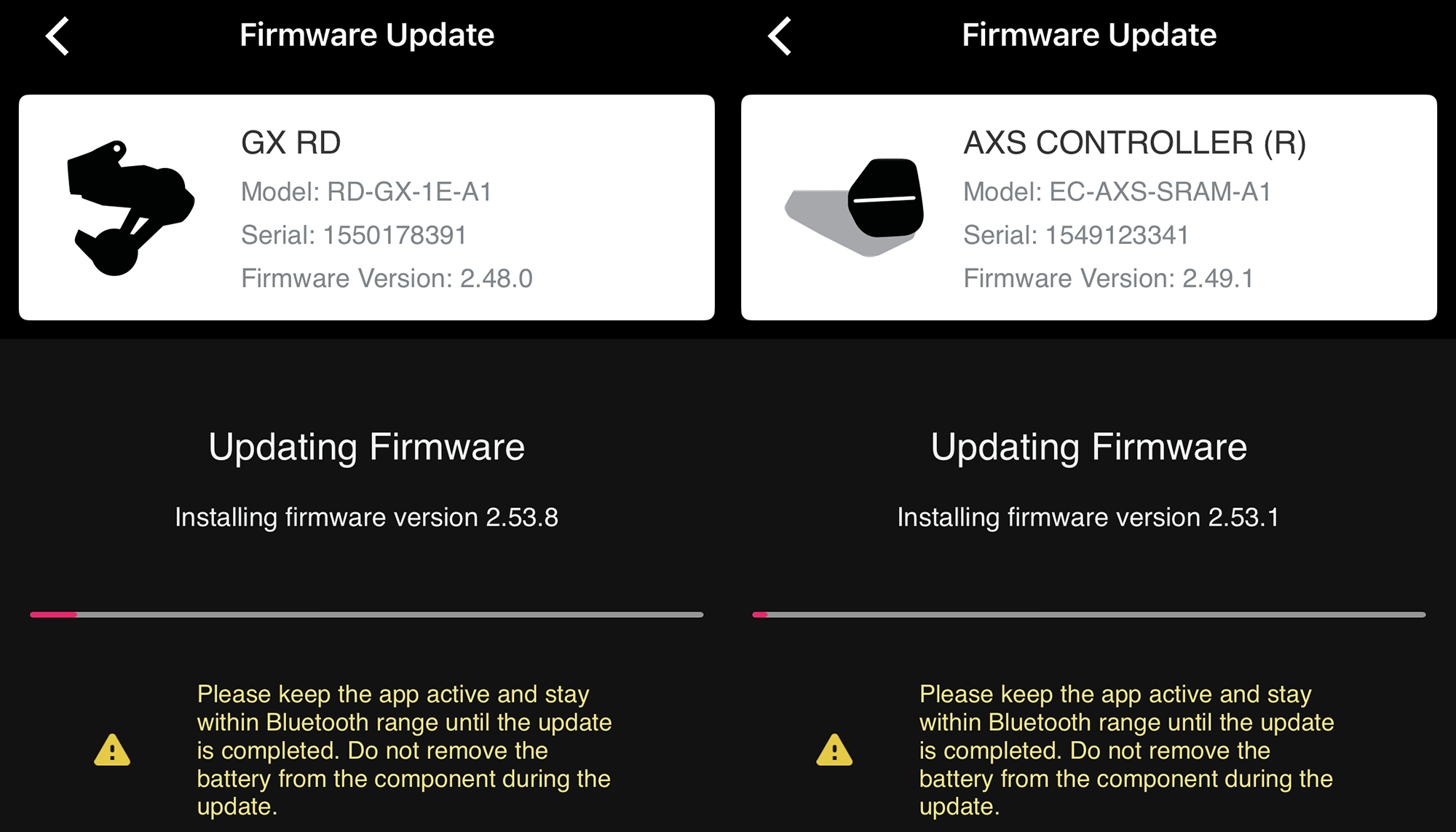Click the AXS Controller firmware progress bar

tap(1089, 614)
